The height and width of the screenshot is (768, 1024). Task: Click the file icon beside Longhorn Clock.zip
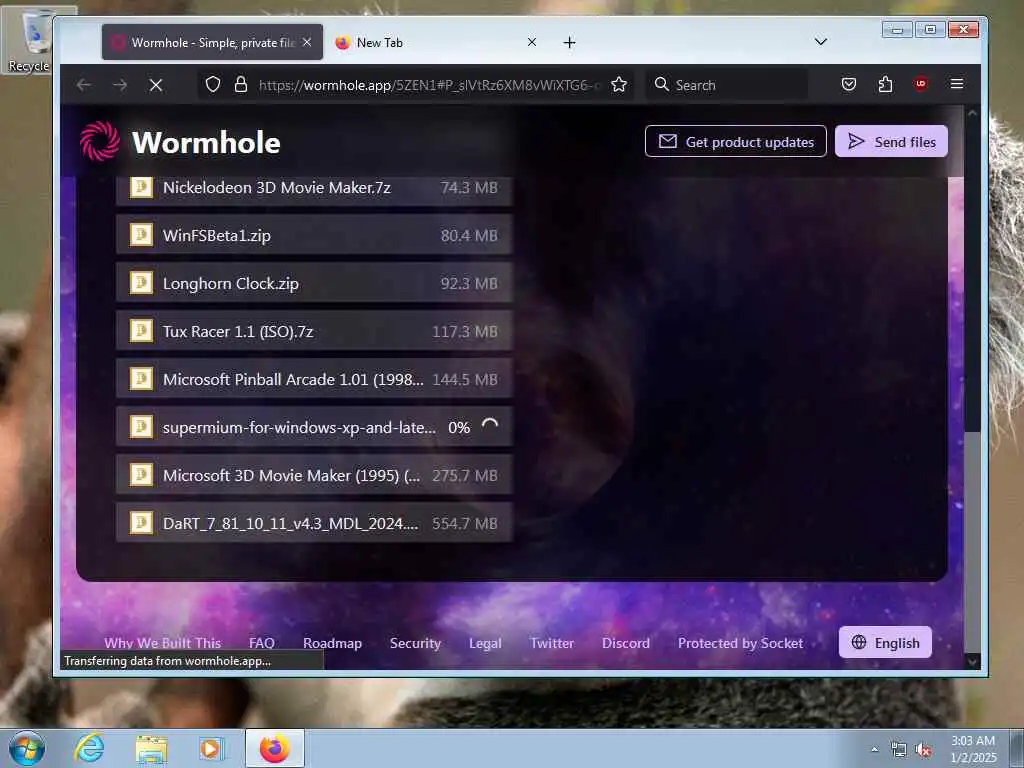[141, 283]
